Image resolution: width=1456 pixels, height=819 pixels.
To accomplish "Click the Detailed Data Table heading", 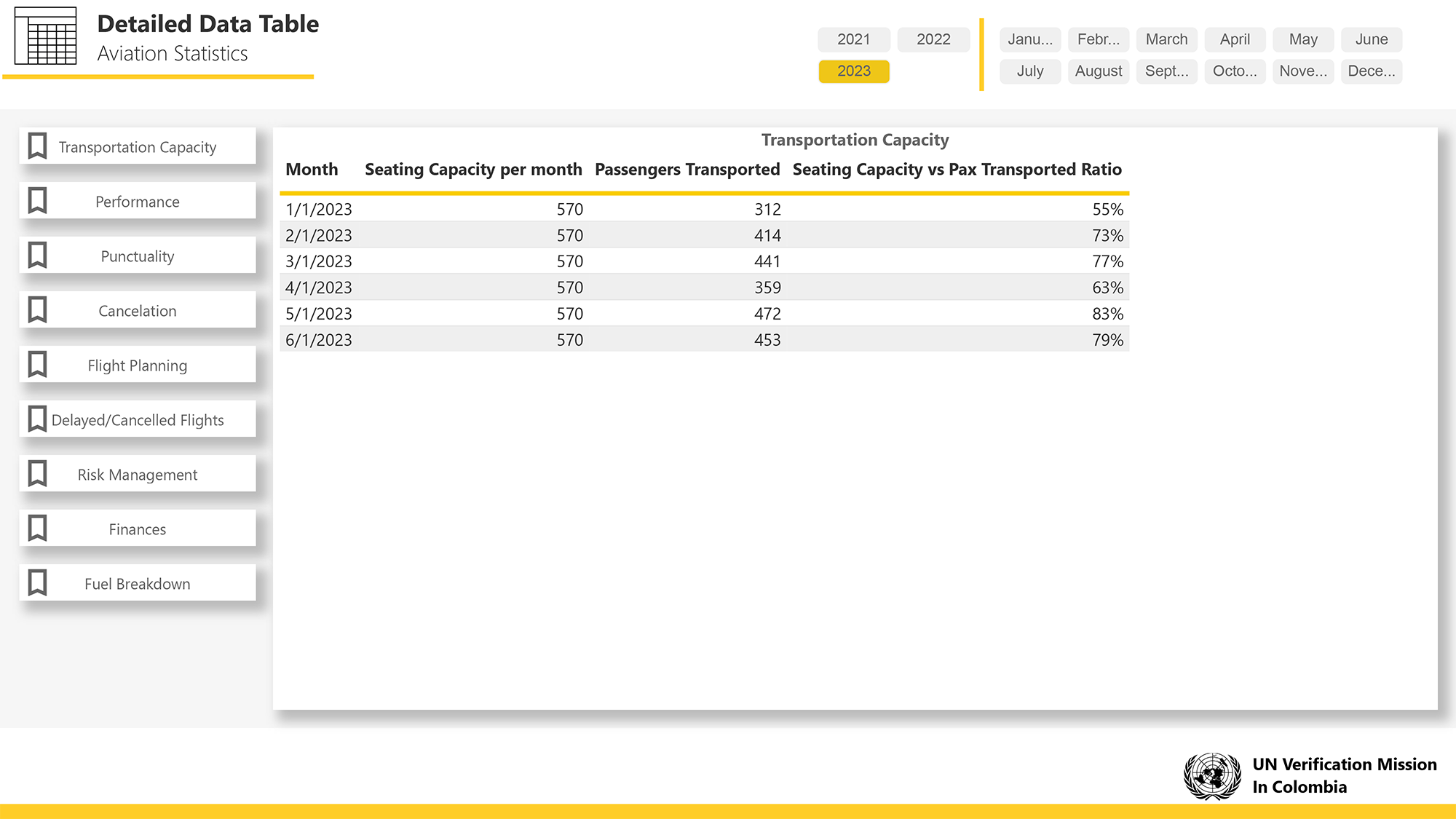I will point(208,24).
